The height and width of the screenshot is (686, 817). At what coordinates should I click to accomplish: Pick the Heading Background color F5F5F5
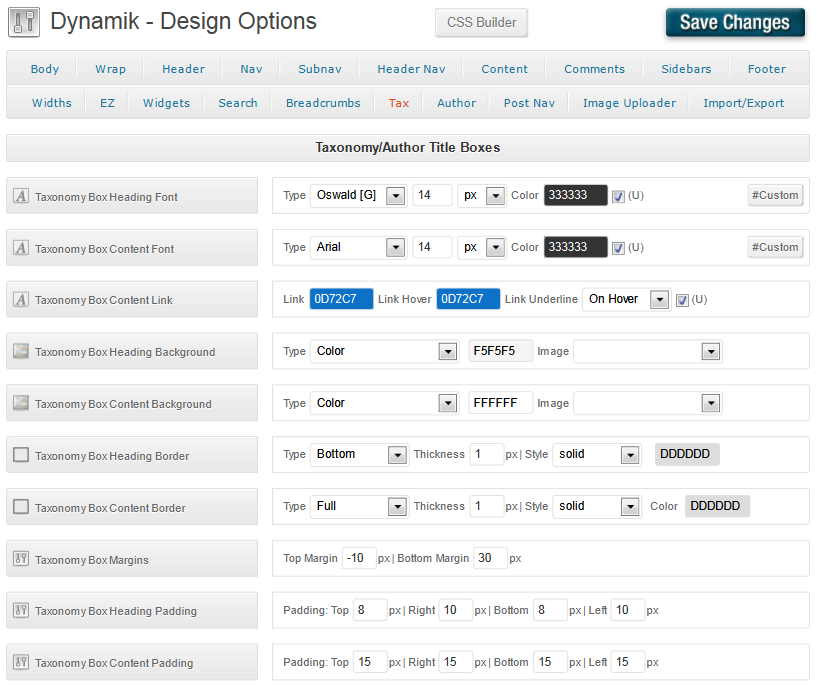tap(501, 351)
